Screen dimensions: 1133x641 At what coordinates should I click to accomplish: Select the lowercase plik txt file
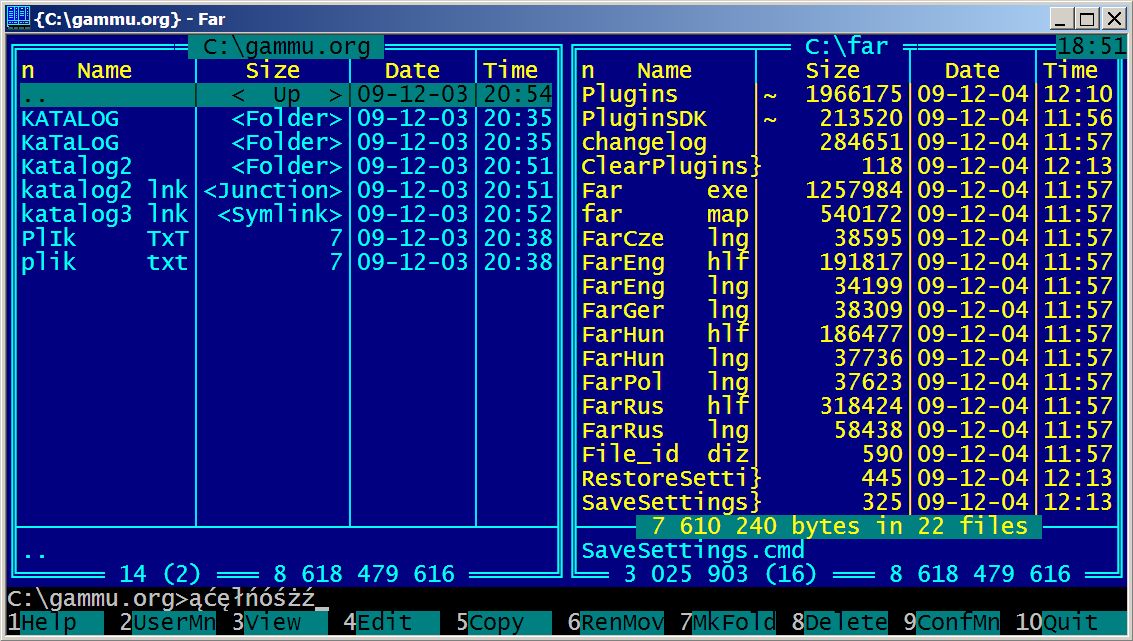[x=286, y=262]
